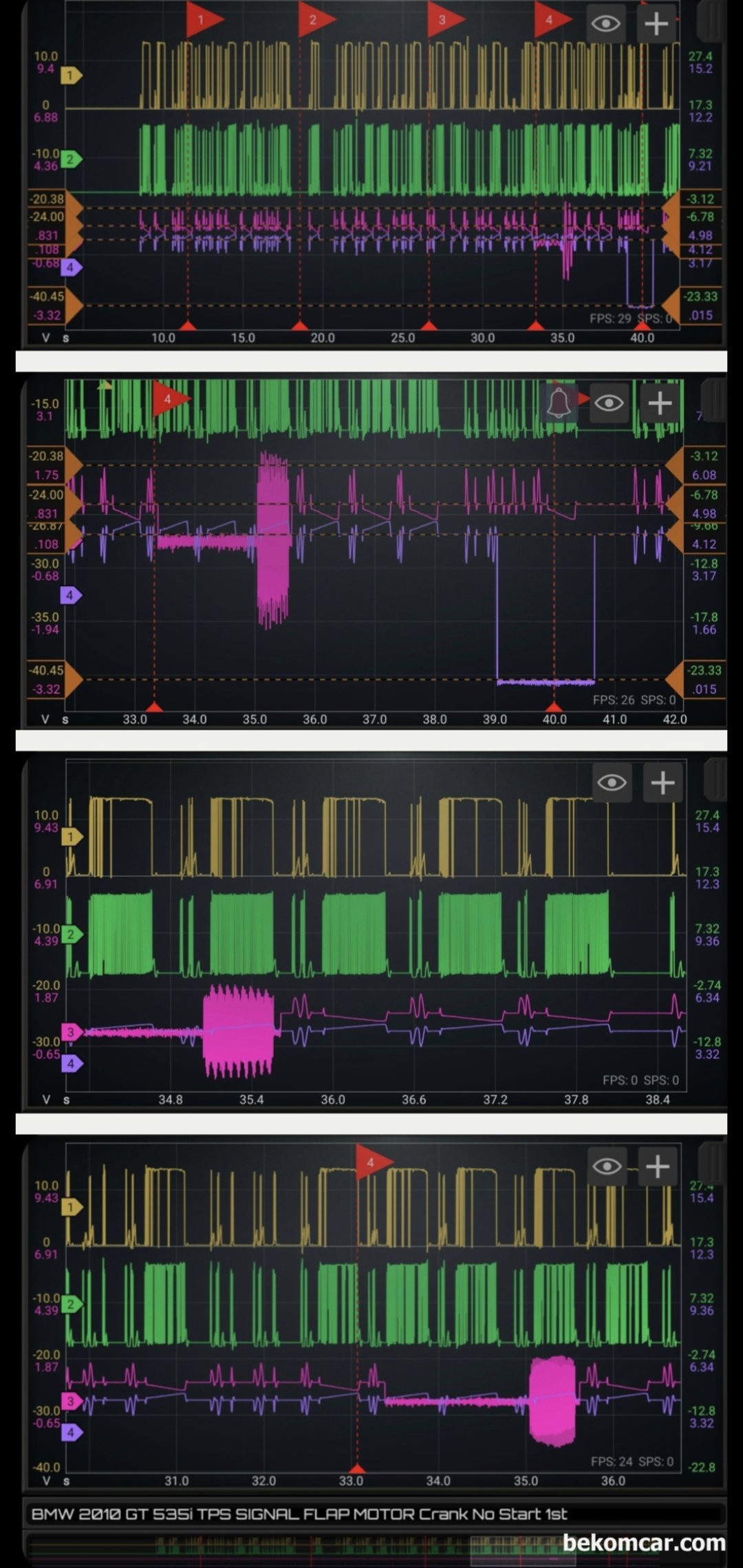Click the plus icon in the 33.0–42.0 s plot
Screen dimensions: 743x1568
coord(660,403)
